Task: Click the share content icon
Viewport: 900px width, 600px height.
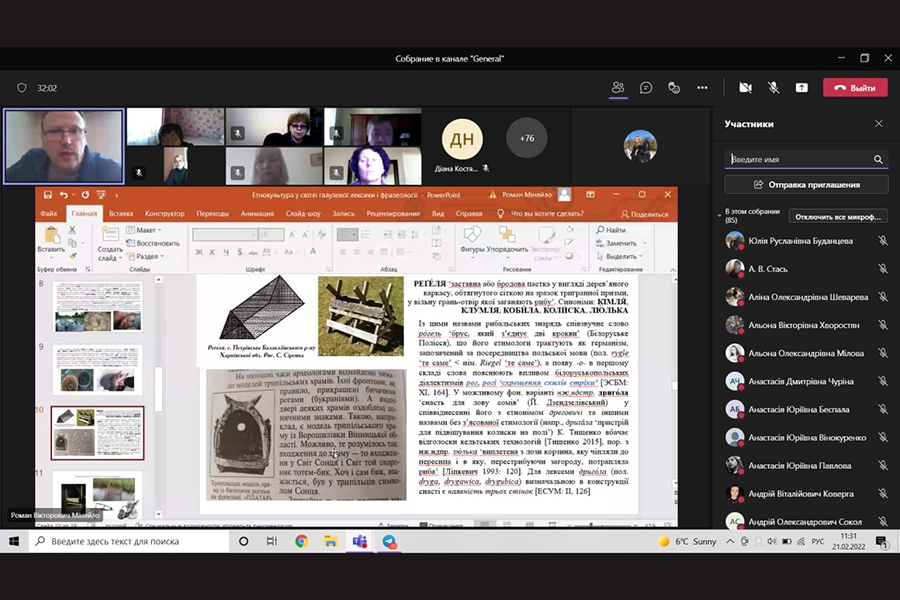Action: (x=801, y=88)
